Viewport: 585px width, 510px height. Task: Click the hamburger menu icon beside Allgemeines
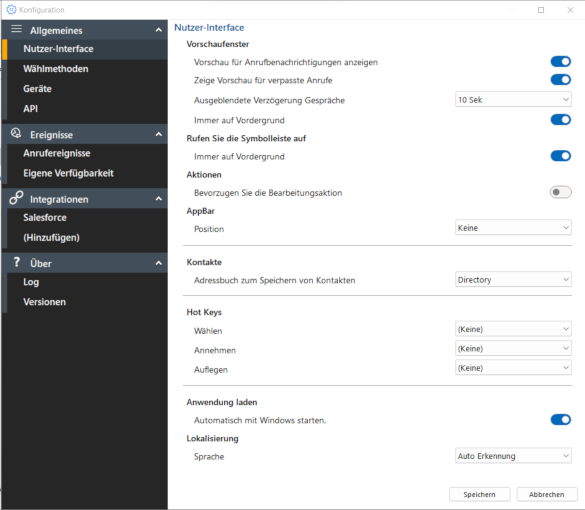(x=16, y=29)
